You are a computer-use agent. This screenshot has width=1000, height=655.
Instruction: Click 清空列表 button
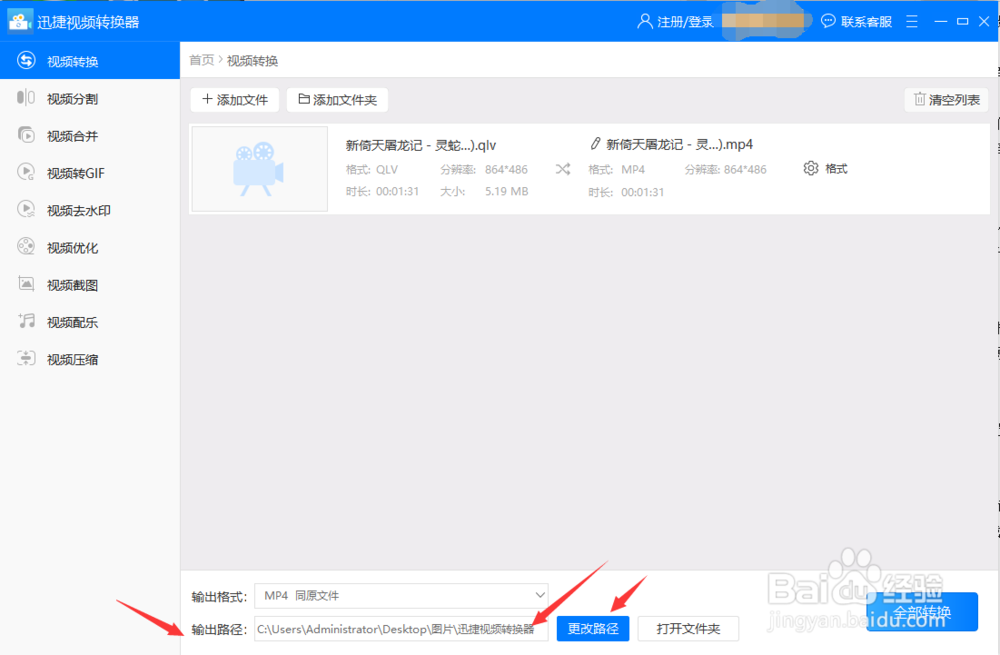[946, 99]
